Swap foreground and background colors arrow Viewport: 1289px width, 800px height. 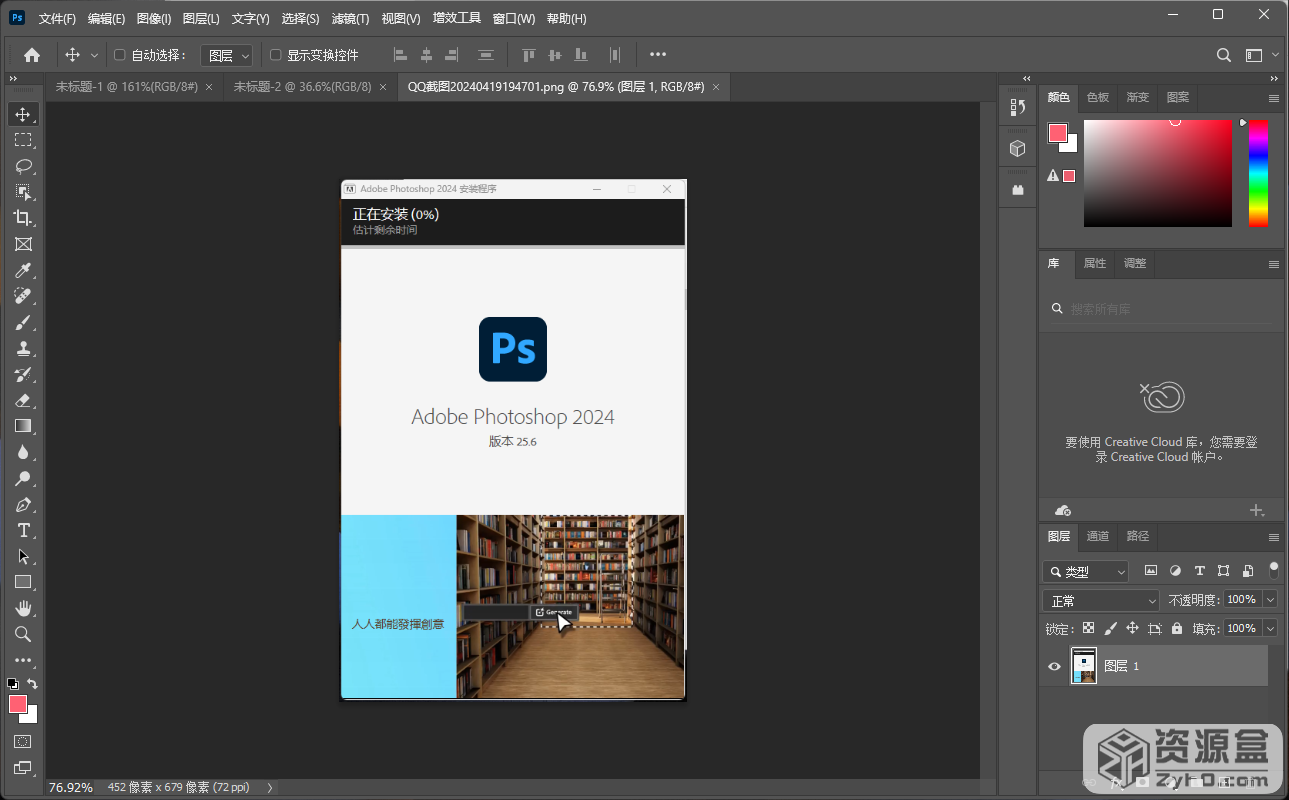32,684
